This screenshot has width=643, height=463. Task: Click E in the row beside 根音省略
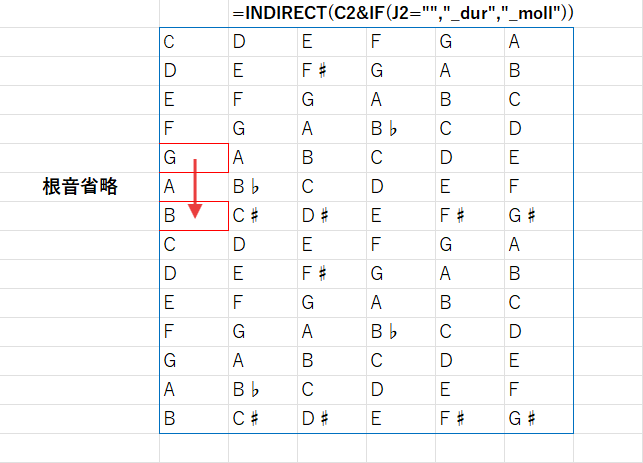click(470, 187)
